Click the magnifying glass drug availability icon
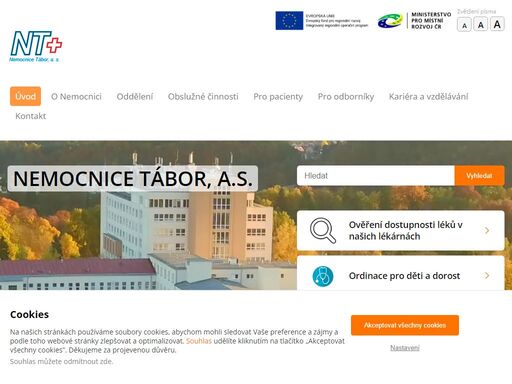The height and width of the screenshot is (384, 512). tap(323, 230)
